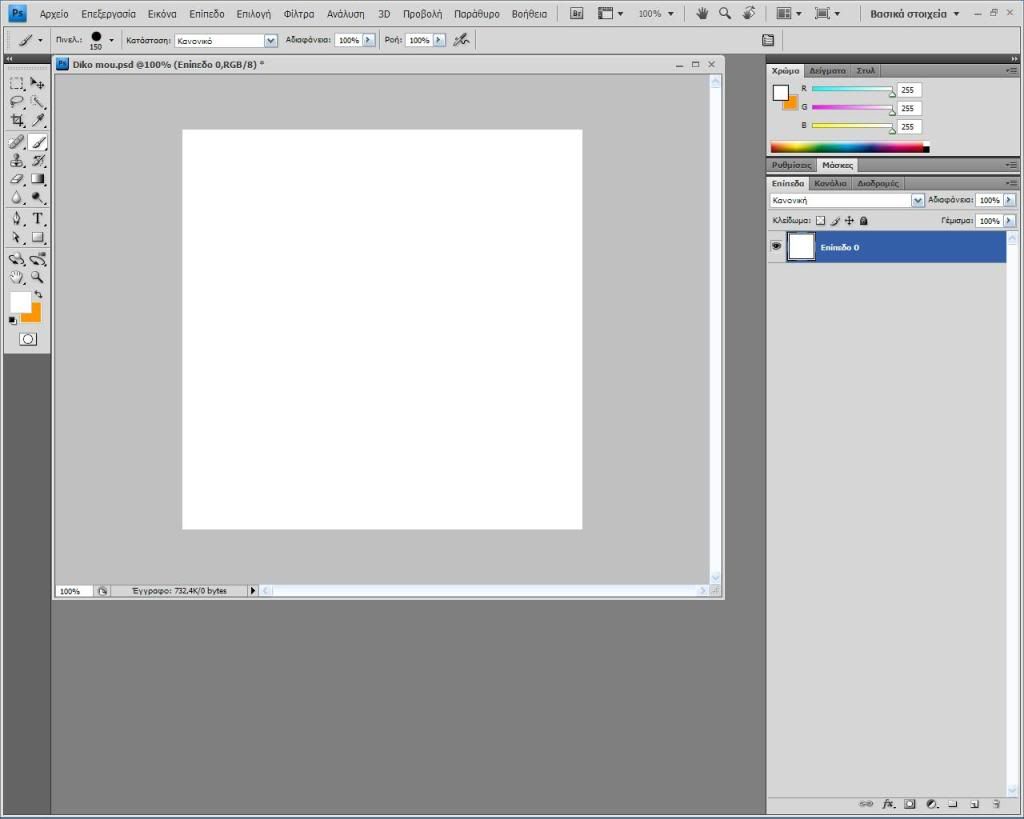Image resolution: width=1024 pixels, height=819 pixels.
Task: Toggle the lock all padlock icon
Action: [x=863, y=221]
